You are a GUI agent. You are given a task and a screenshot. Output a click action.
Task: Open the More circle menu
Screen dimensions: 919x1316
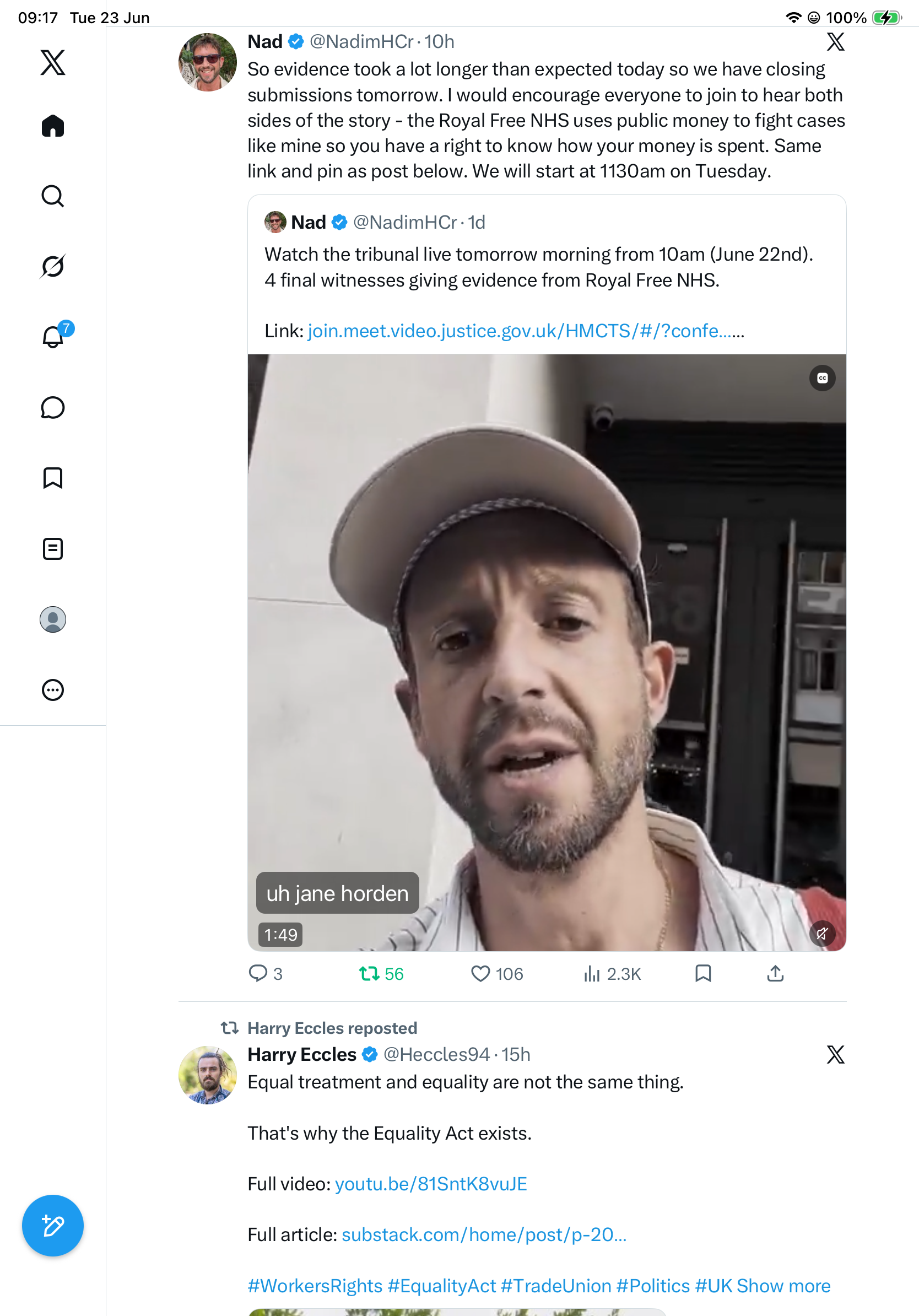[53, 690]
